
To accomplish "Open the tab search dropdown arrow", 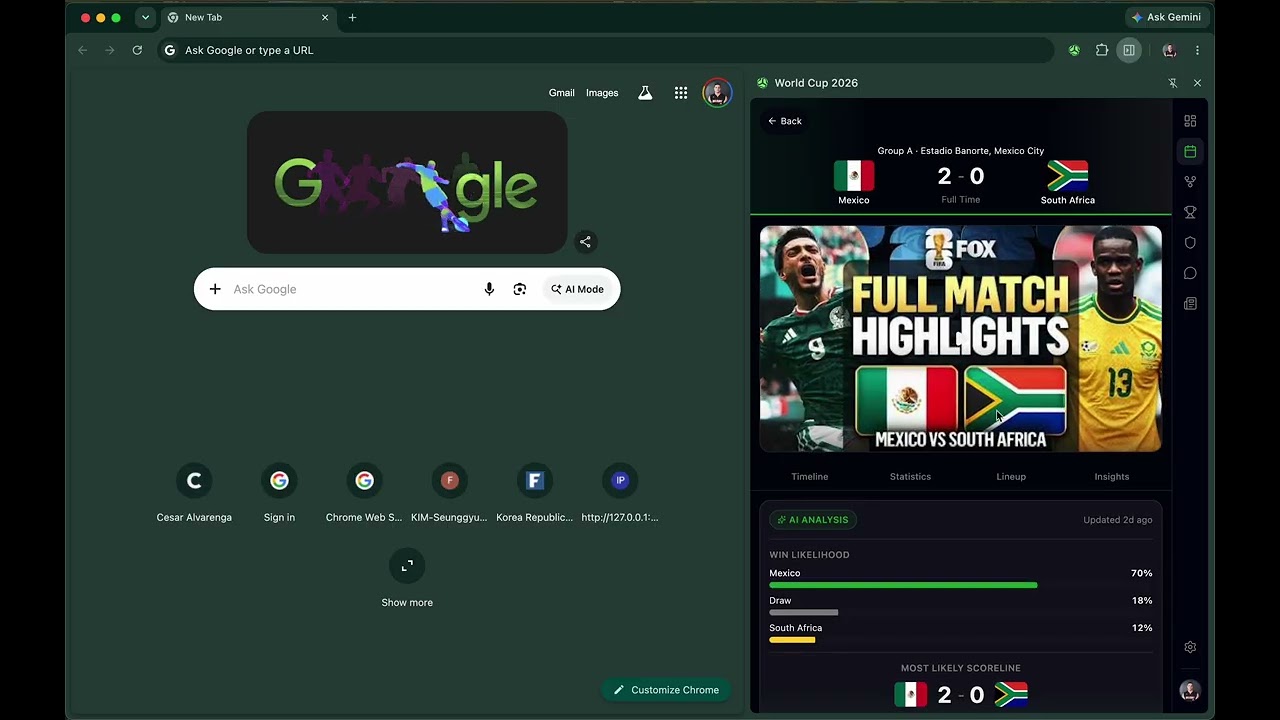I will click(x=145, y=17).
